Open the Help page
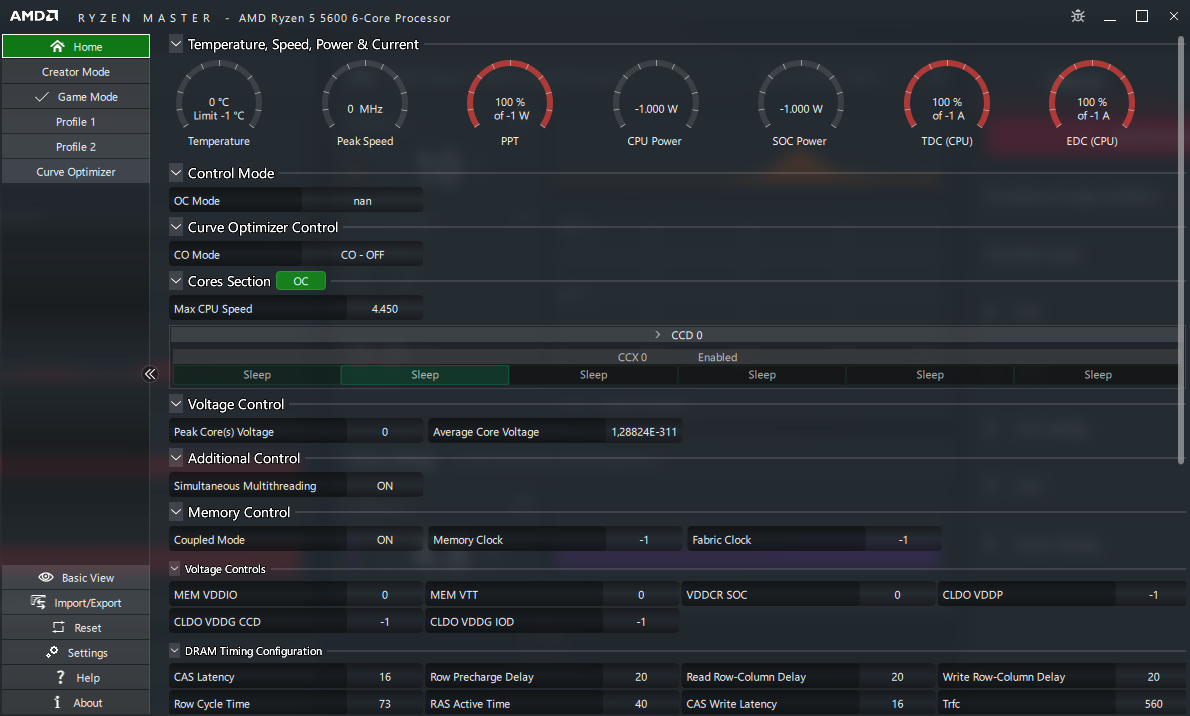The width and height of the screenshot is (1190, 716). point(76,677)
